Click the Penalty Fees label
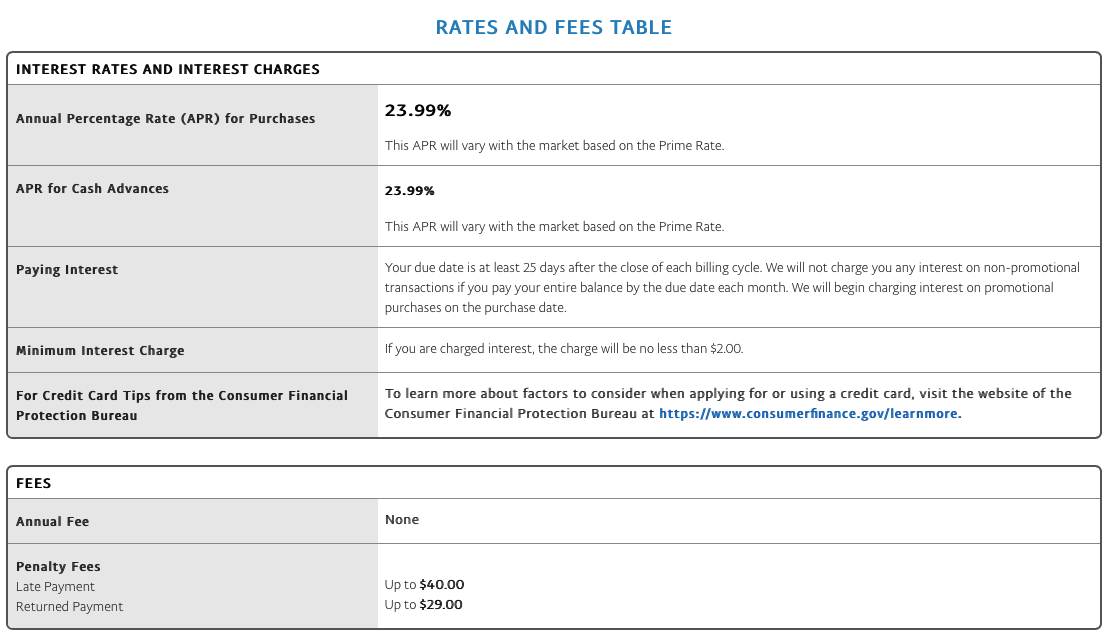Image resolution: width=1109 pixels, height=636 pixels. pos(58,567)
